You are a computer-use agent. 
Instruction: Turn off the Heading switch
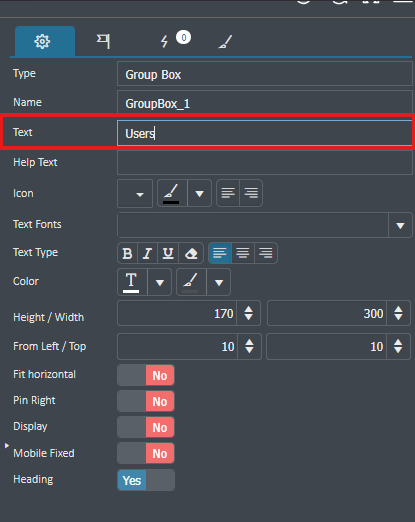pos(146,480)
